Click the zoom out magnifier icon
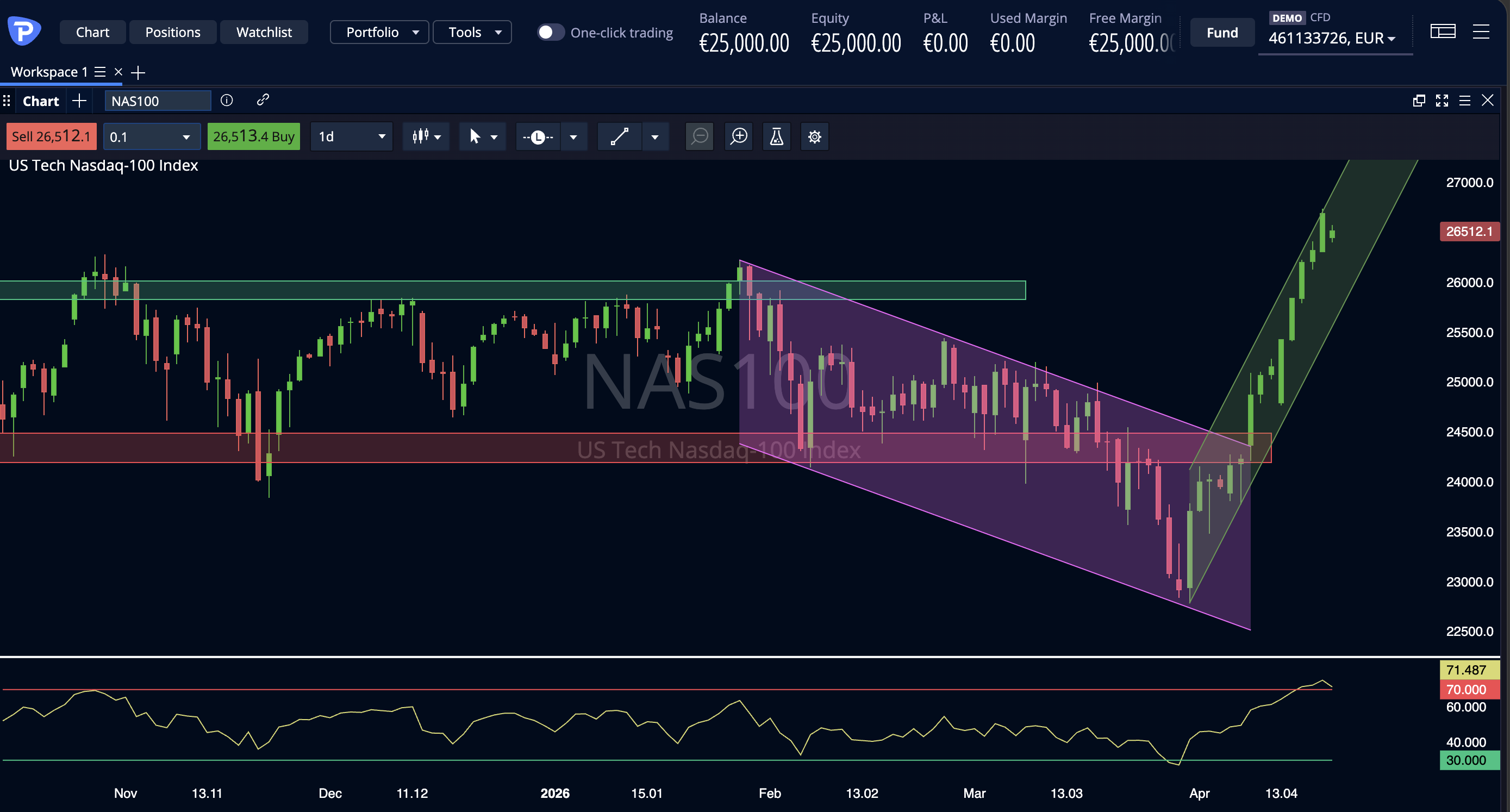Screen dimensions: 1510x812 click(x=700, y=136)
